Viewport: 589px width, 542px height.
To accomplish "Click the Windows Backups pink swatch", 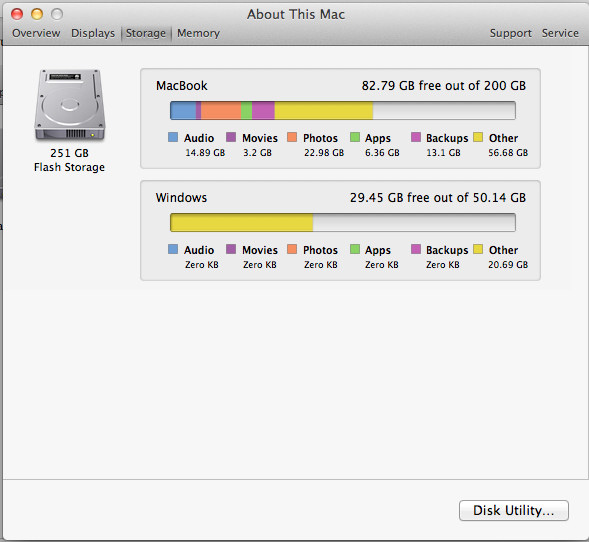I will [416, 249].
